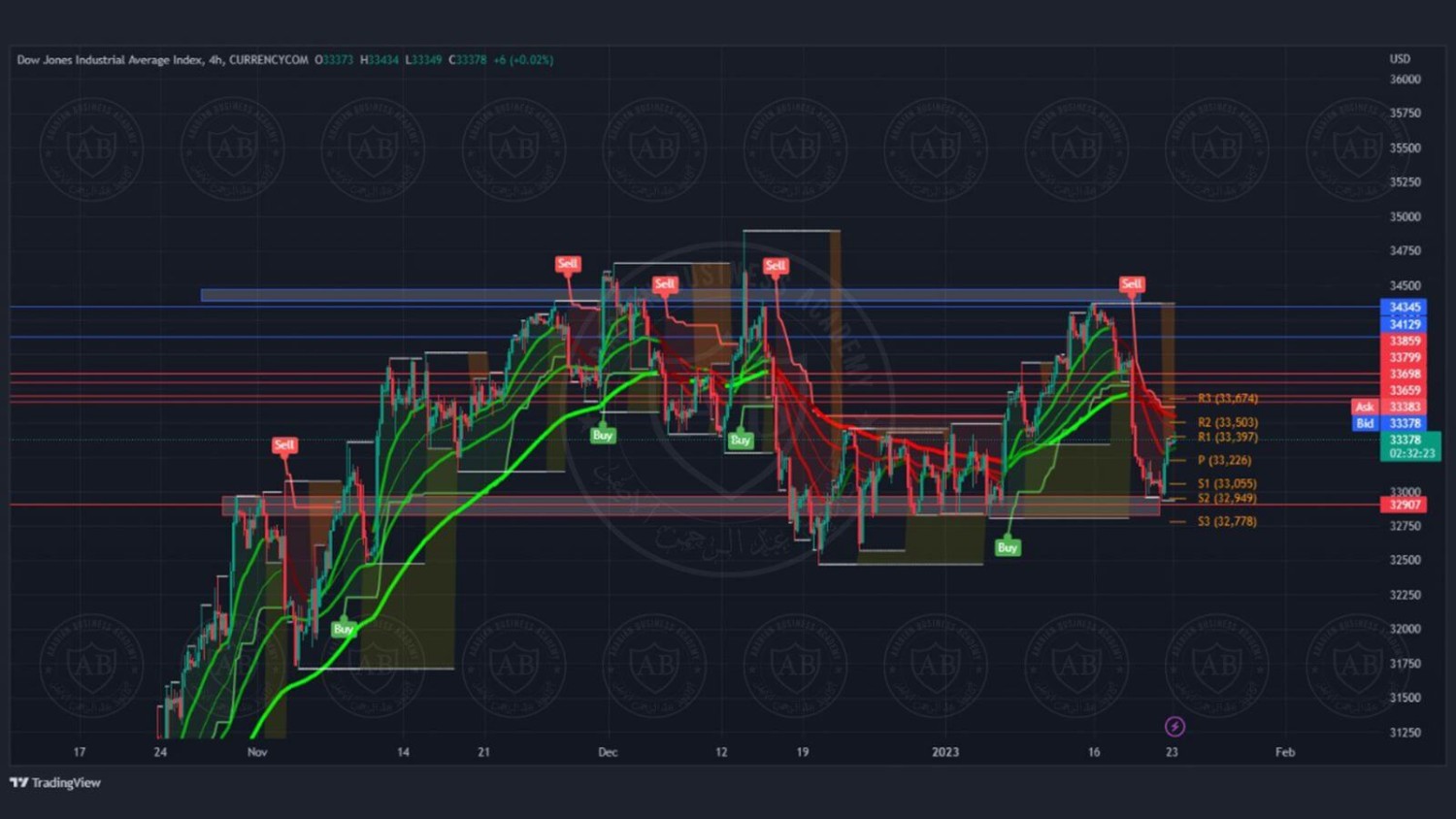Select the USD currency label
The image size is (1456, 819).
[1400, 59]
